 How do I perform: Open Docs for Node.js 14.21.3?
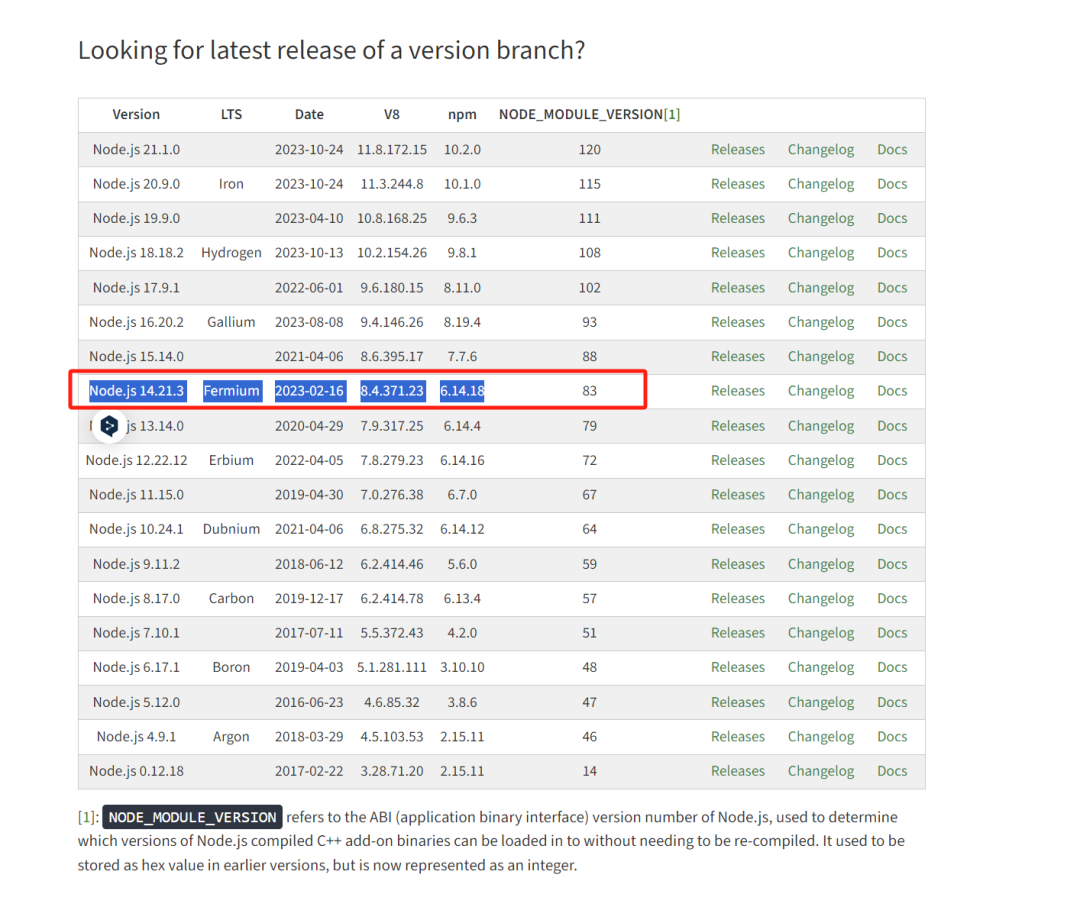click(x=892, y=391)
